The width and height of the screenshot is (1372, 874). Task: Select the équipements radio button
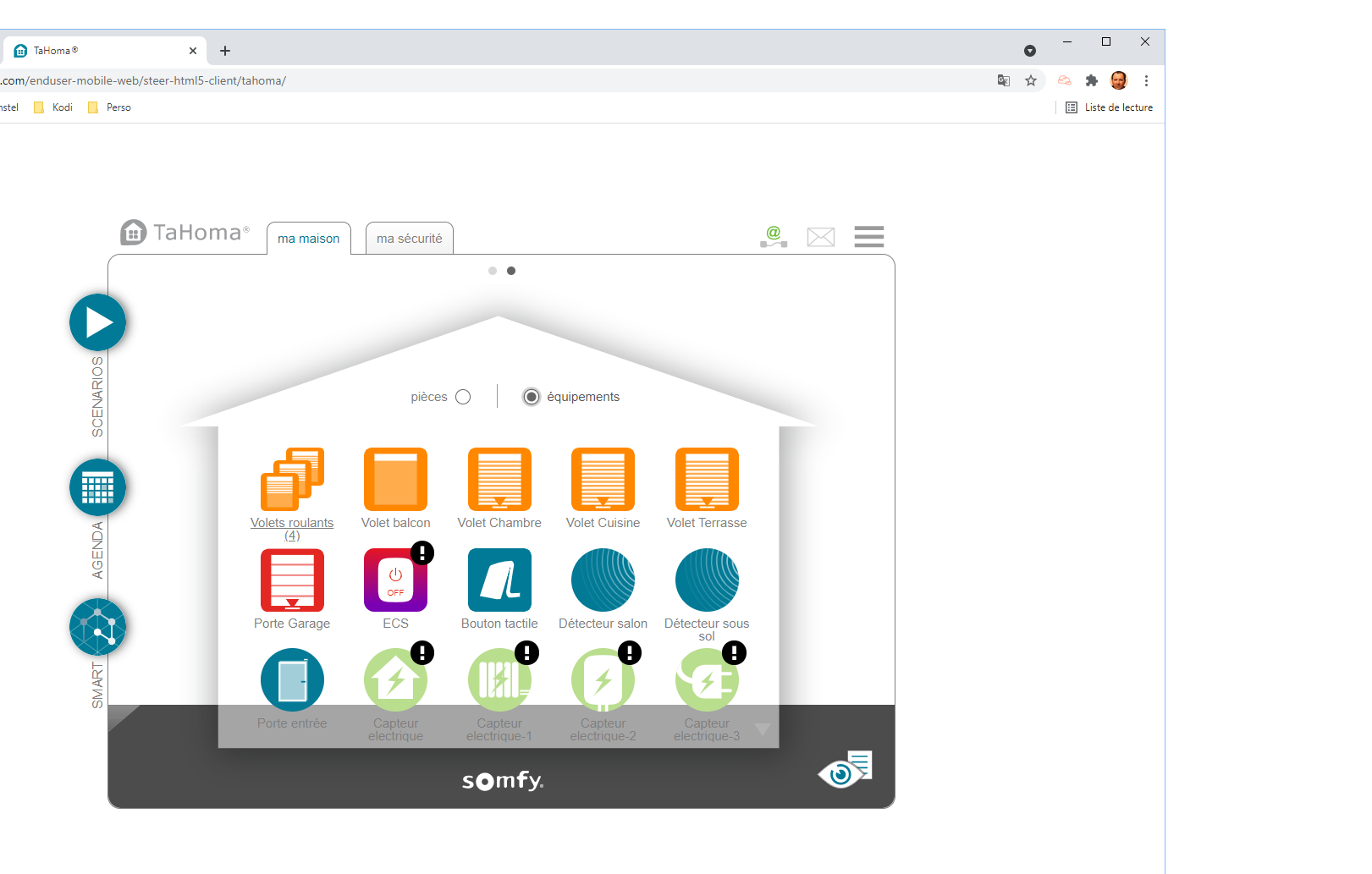tap(531, 397)
